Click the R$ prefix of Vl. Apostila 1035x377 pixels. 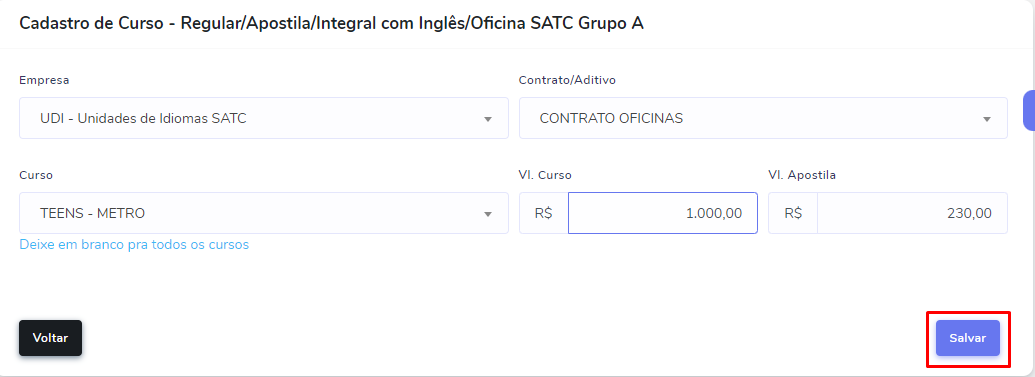tap(793, 213)
